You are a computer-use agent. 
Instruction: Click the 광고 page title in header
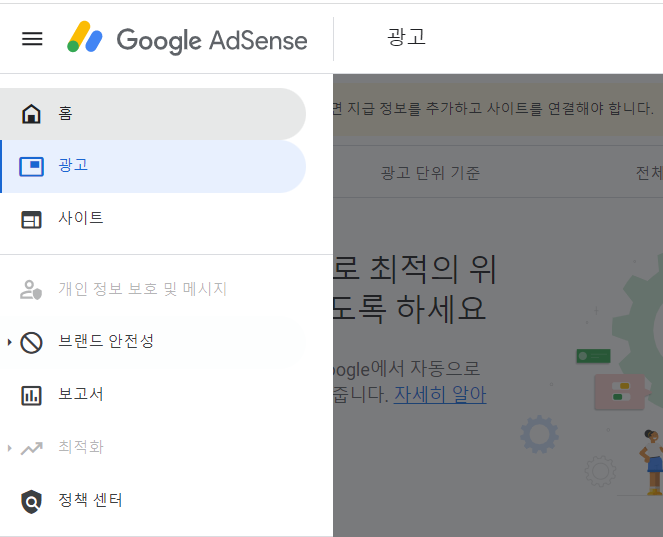coord(406,37)
